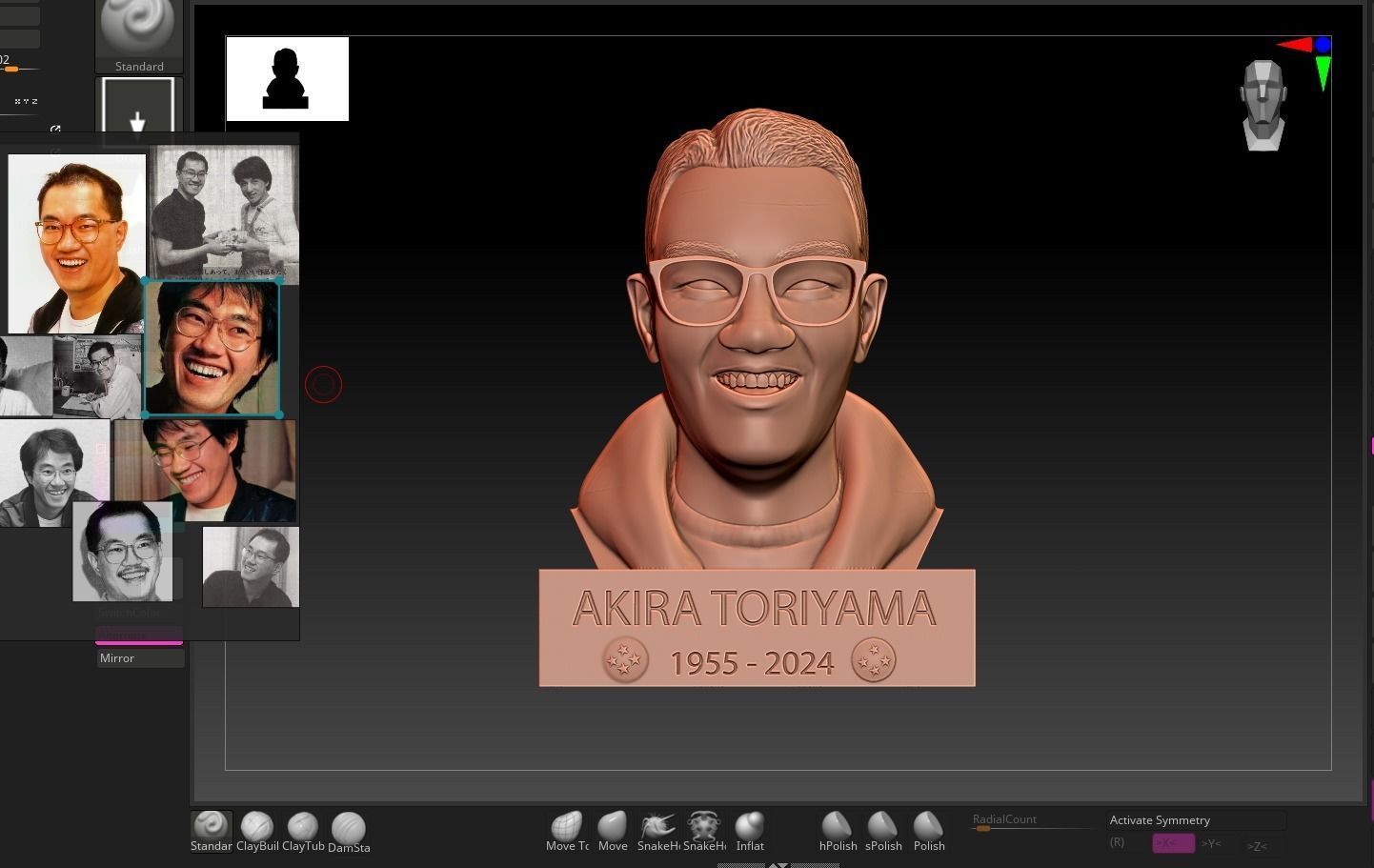Toggle radial (R) symmetry

point(1117,842)
